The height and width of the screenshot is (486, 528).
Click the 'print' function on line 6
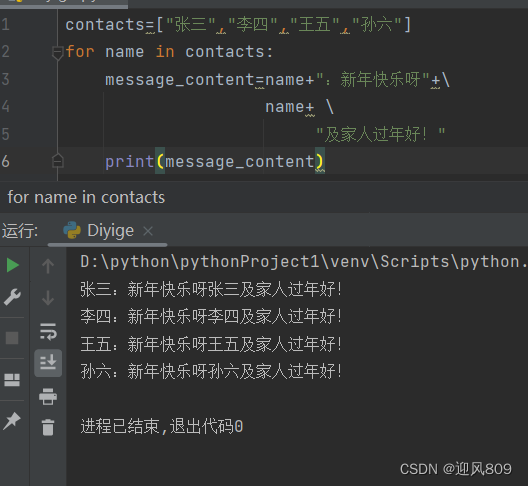(x=130, y=161)
